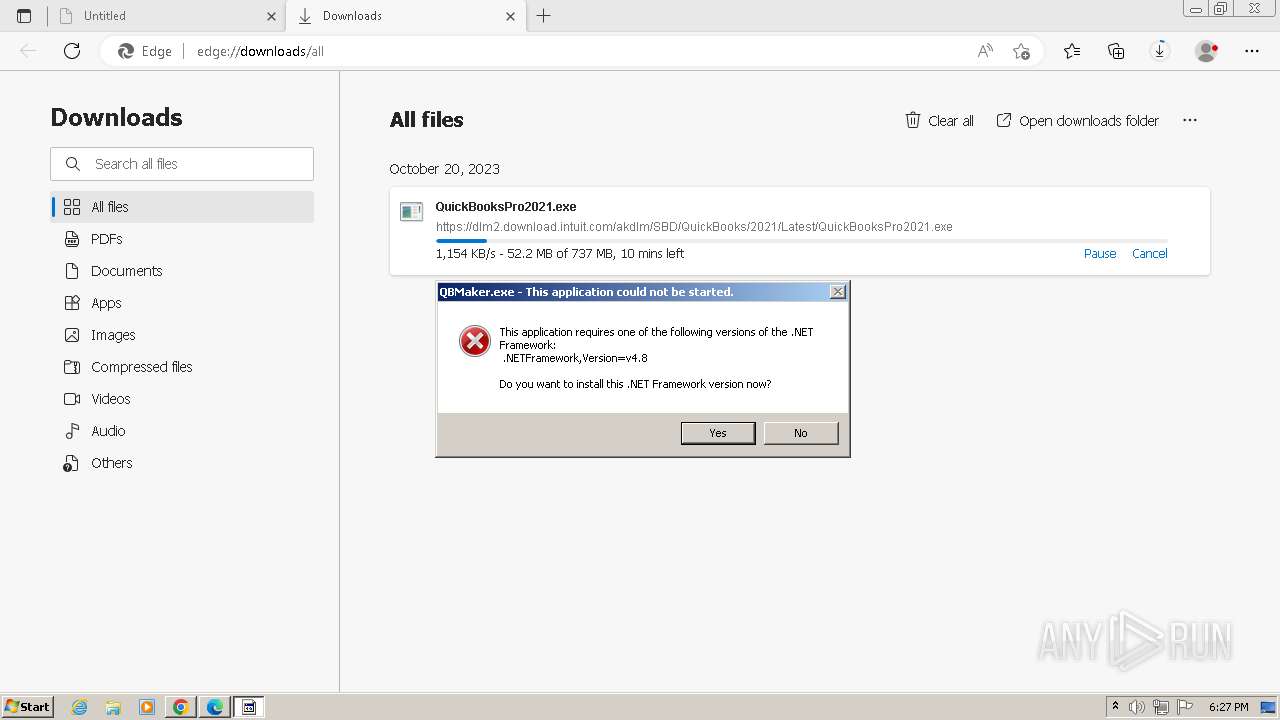Open Action Center flag icon
Screen dimensions: 1280x720
pyautogui.click(x=1184, y=707)
